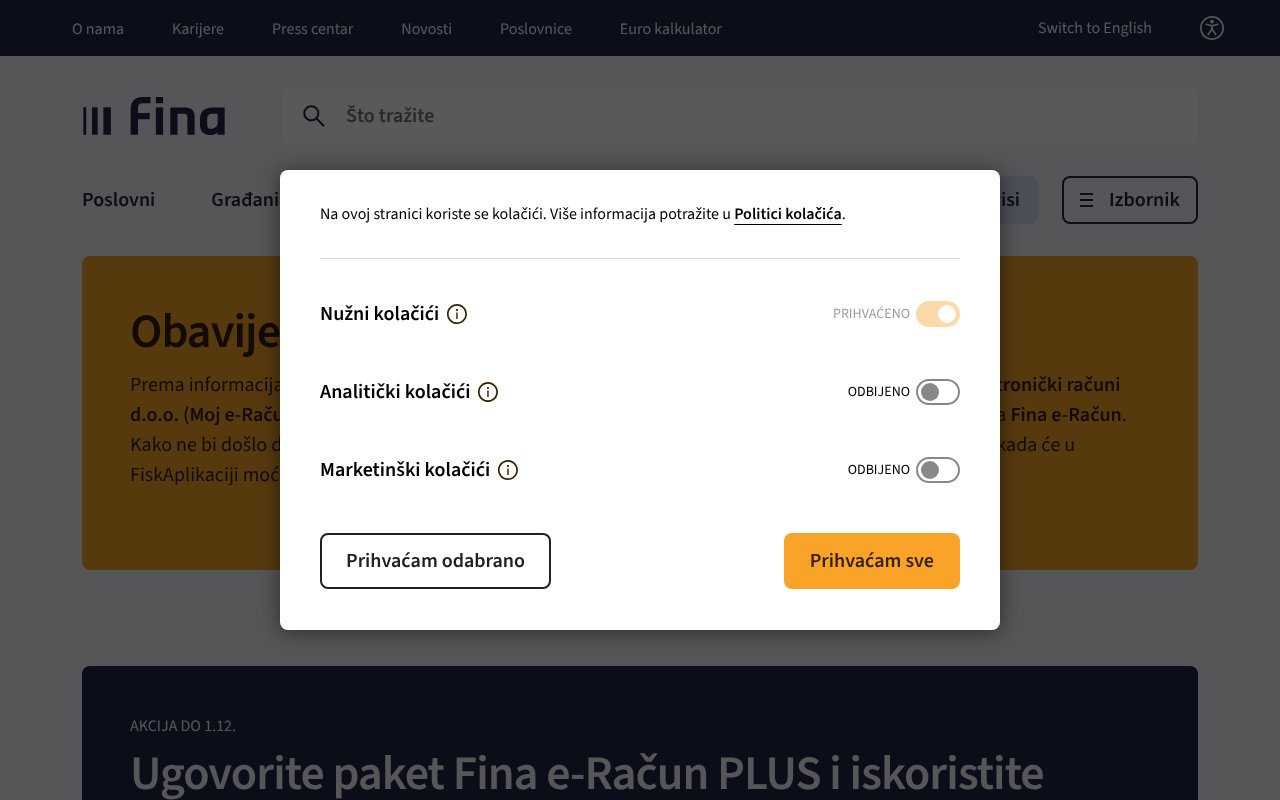
Task: Open the Poslovnice page link
Action: point(536,28)
